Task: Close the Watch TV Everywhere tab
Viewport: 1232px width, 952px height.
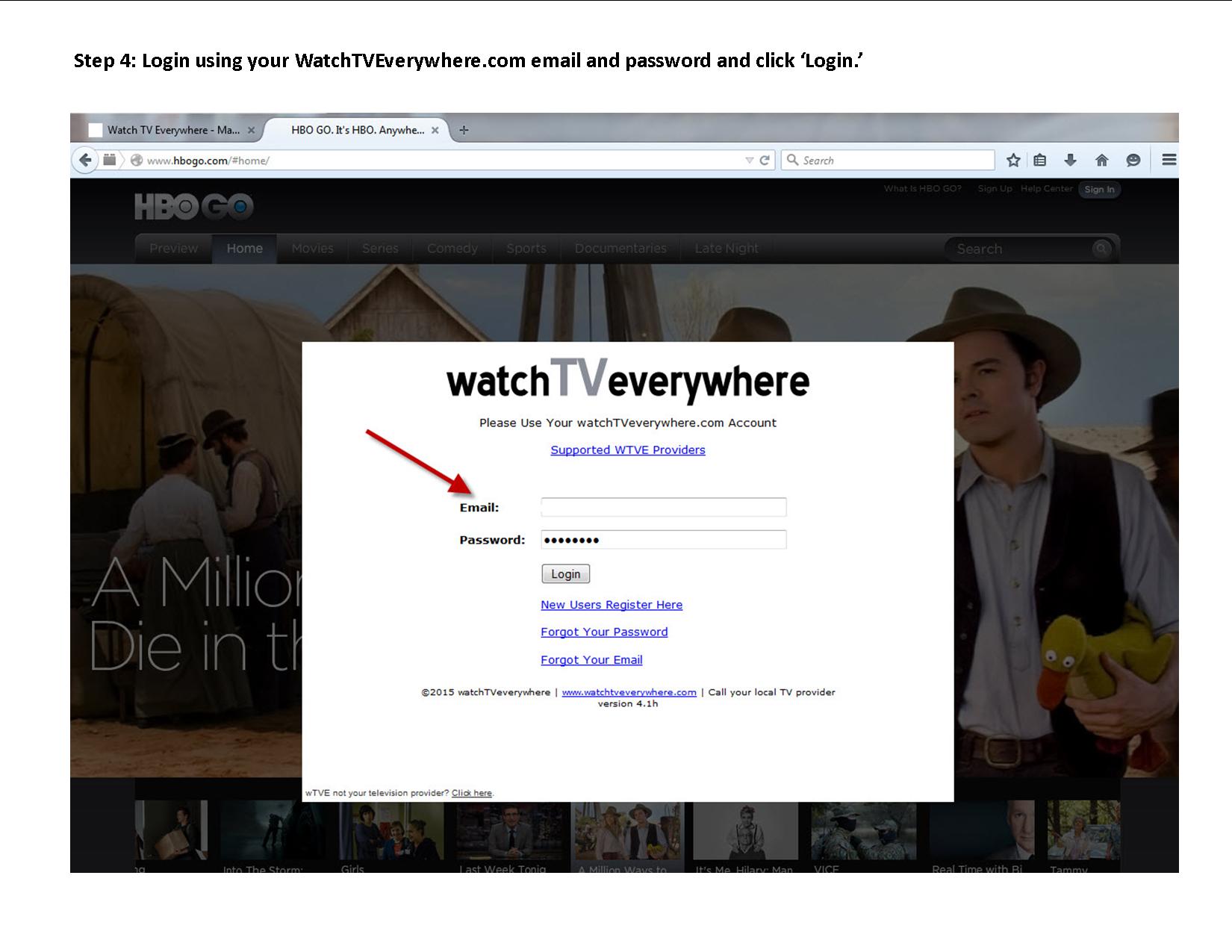Action: (252, 130)
